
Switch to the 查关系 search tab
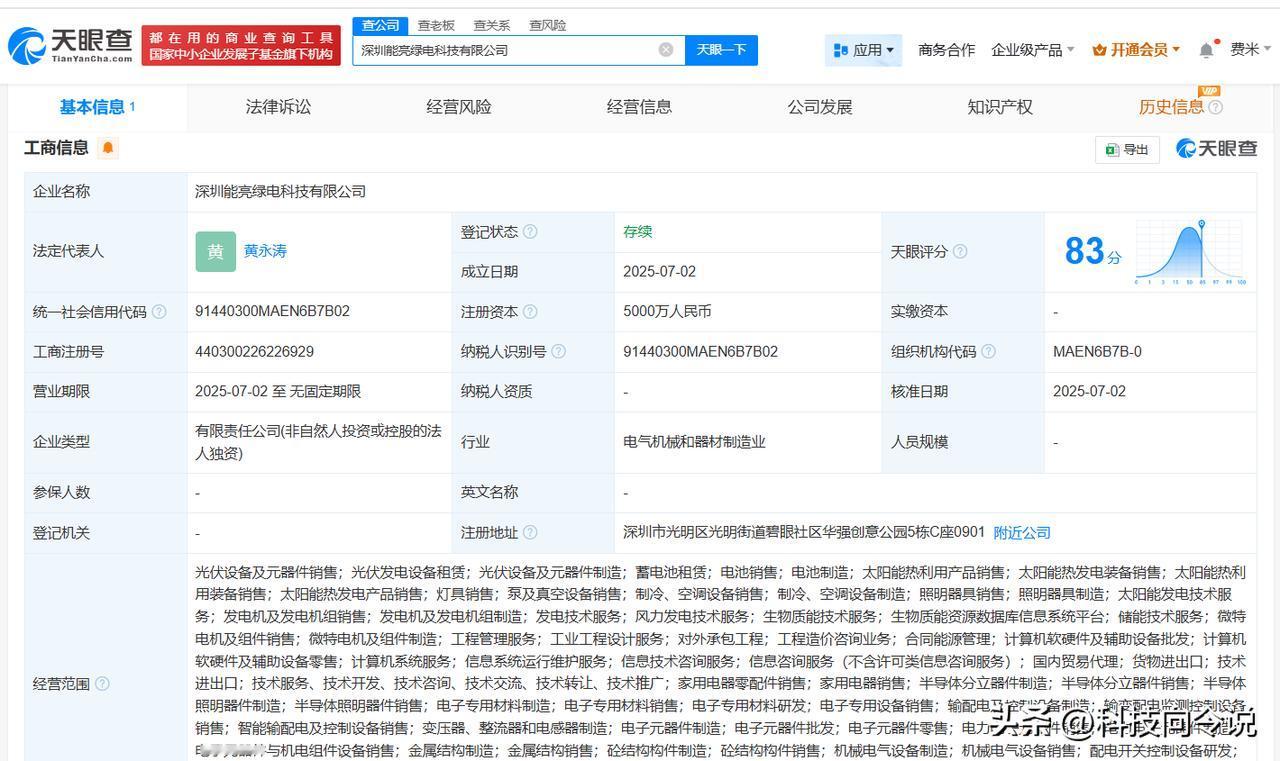tap(491, 25)
